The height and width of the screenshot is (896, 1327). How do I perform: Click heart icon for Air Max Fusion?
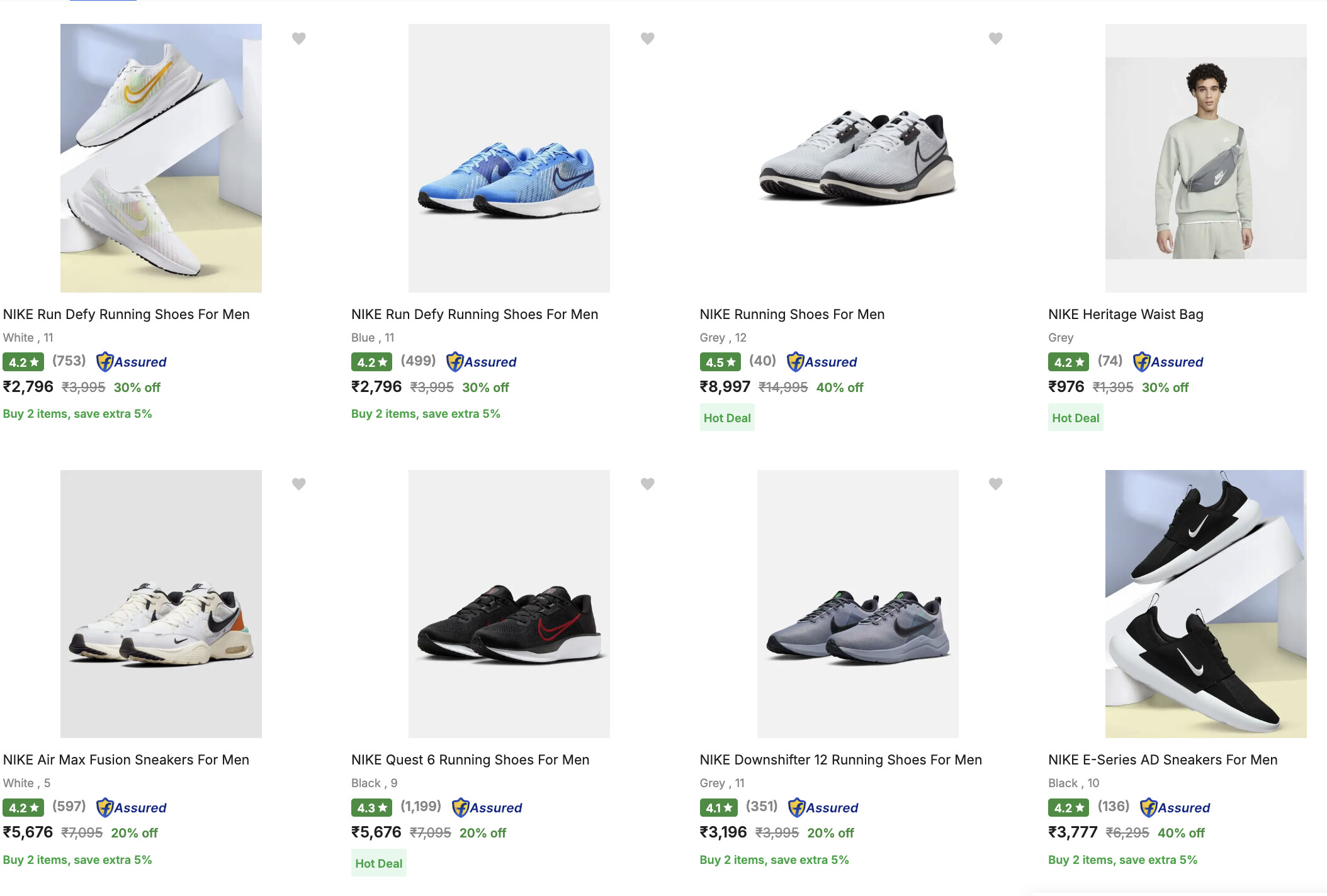(x=299, y=484)
